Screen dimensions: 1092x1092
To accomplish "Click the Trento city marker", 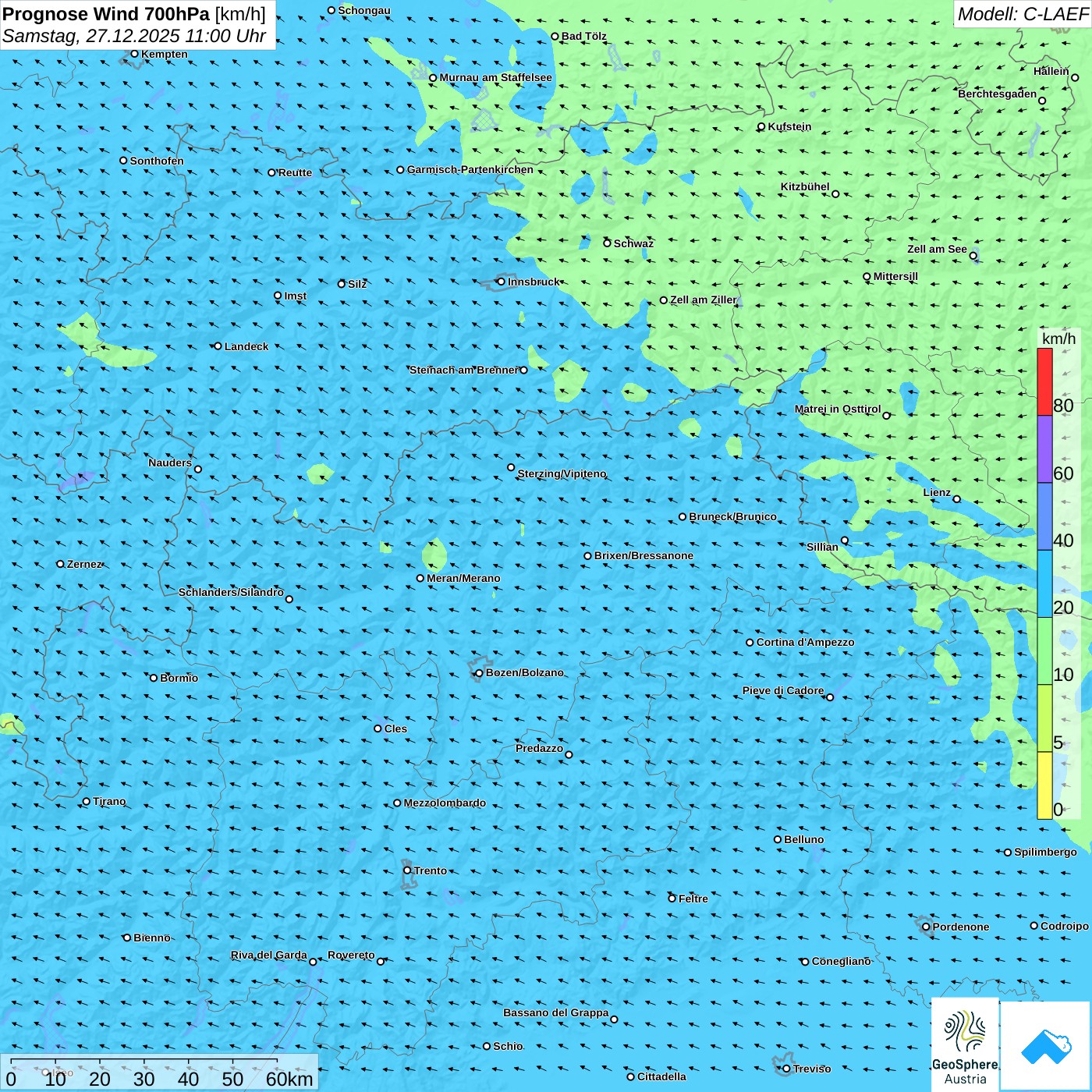I will coord(407,870).
